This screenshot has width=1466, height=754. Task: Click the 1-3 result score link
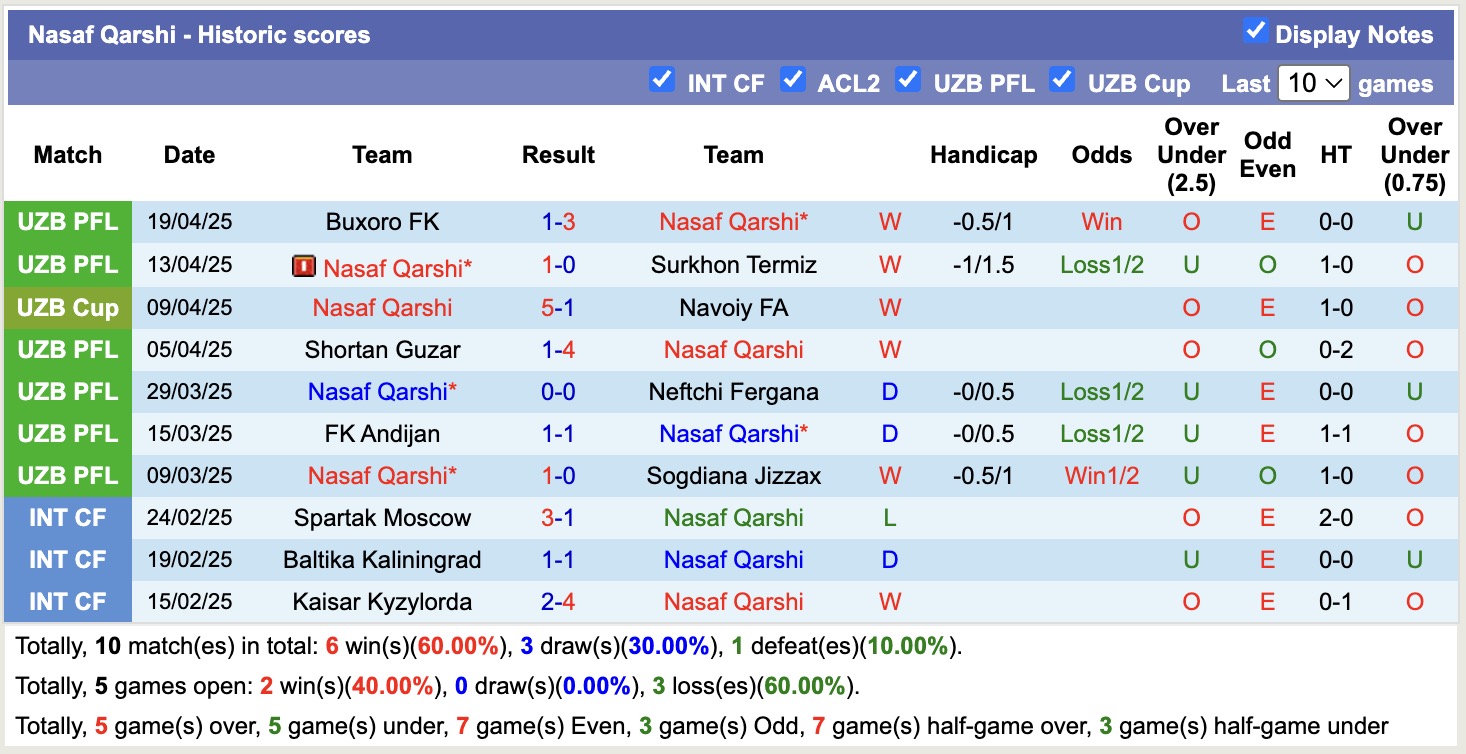[x=558, y=222]
